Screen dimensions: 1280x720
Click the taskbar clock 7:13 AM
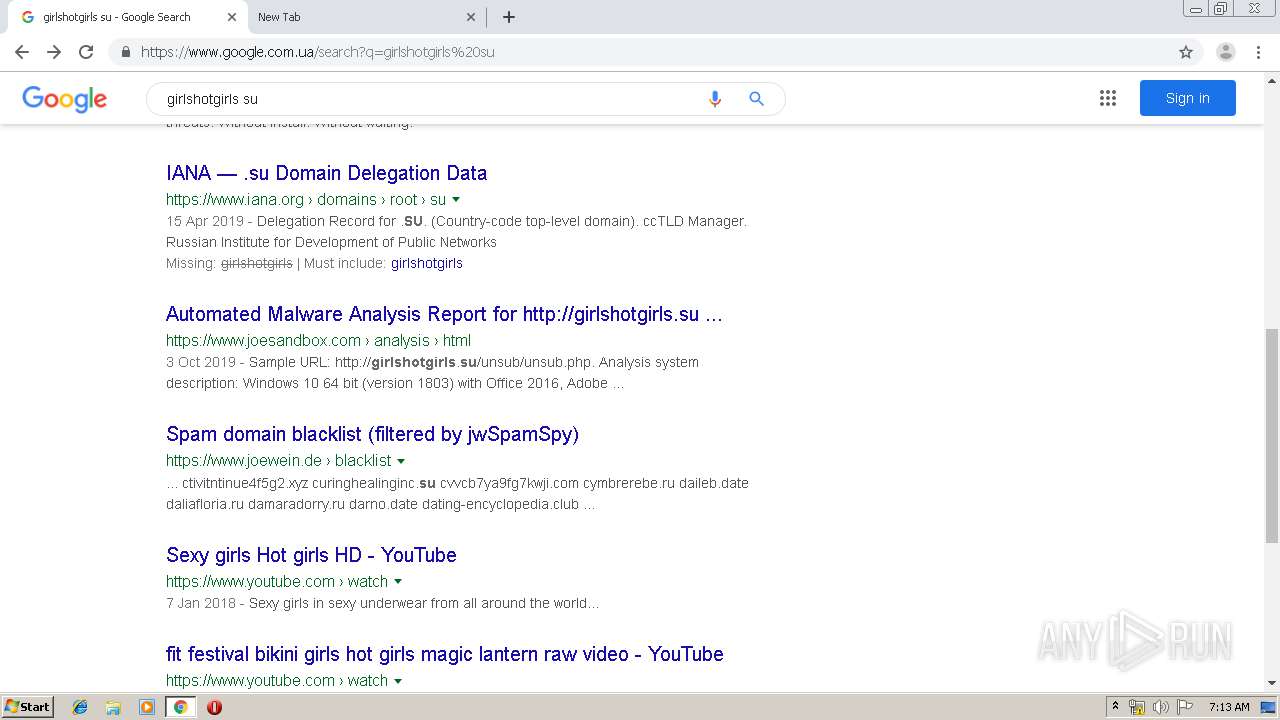[1229, 707]
